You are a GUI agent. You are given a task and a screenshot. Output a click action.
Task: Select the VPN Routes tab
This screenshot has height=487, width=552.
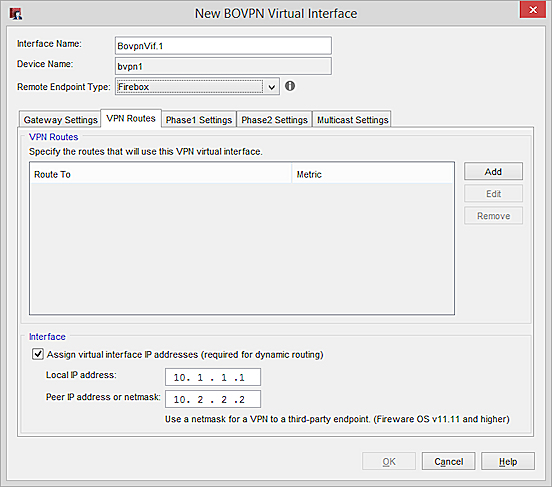pyautogui.click(x=131, y=118)
